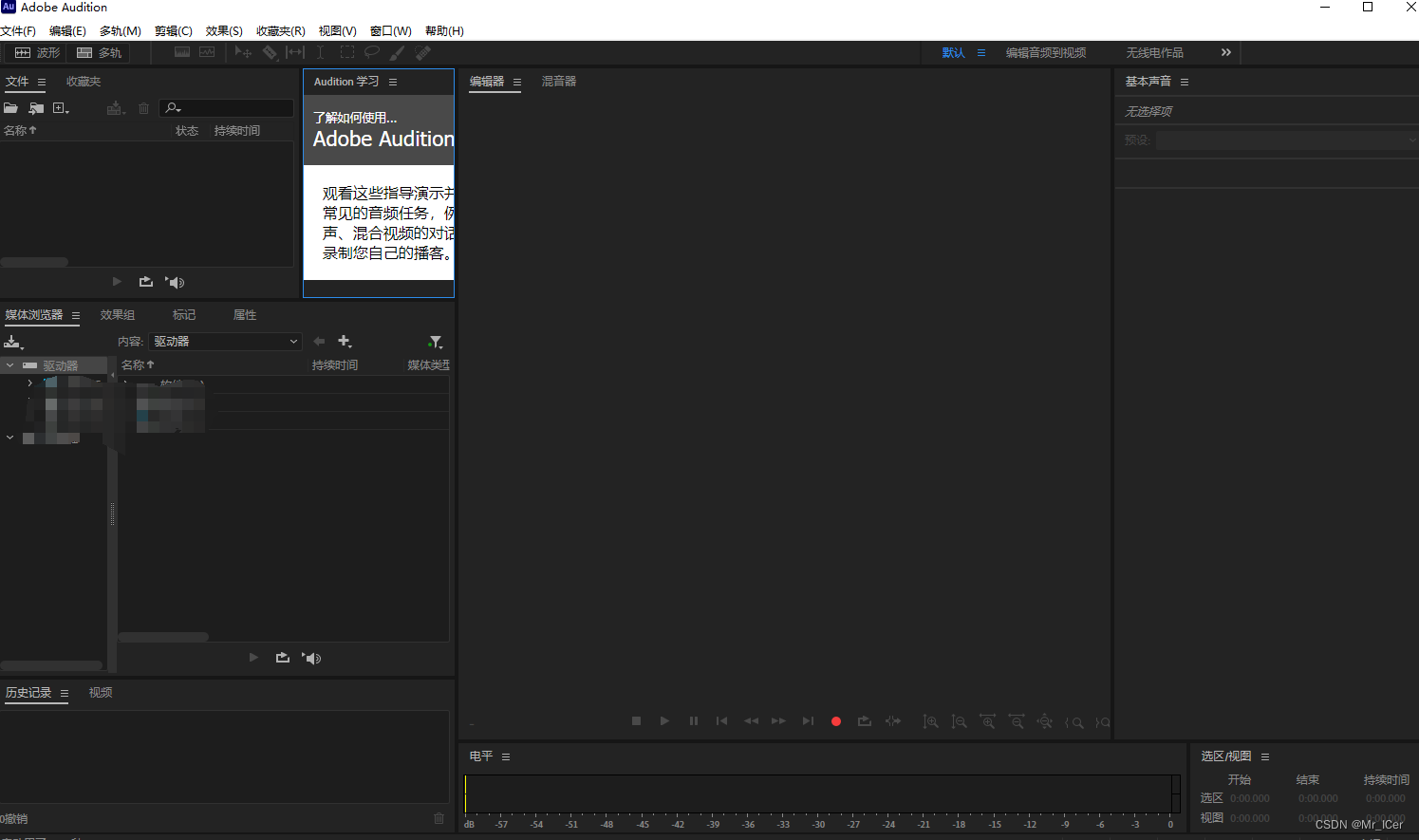1419x840 pixels.
Task: Click the level meter bar in 电平 panel
Action: (822, 793)
